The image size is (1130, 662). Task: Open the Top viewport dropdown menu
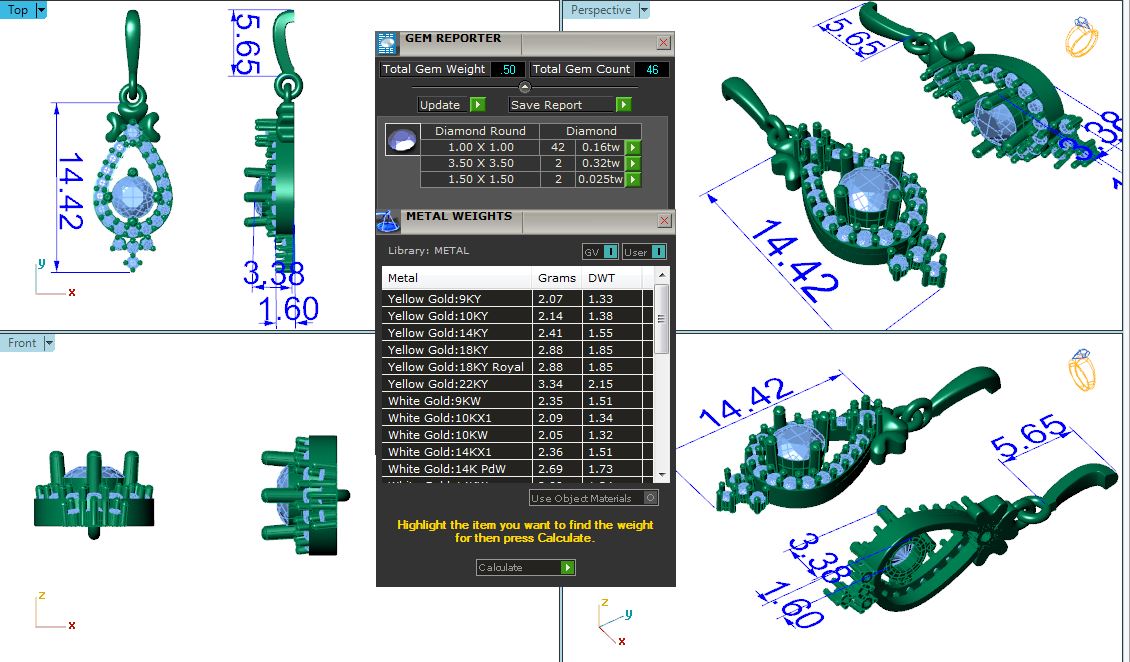coord(41,10)
